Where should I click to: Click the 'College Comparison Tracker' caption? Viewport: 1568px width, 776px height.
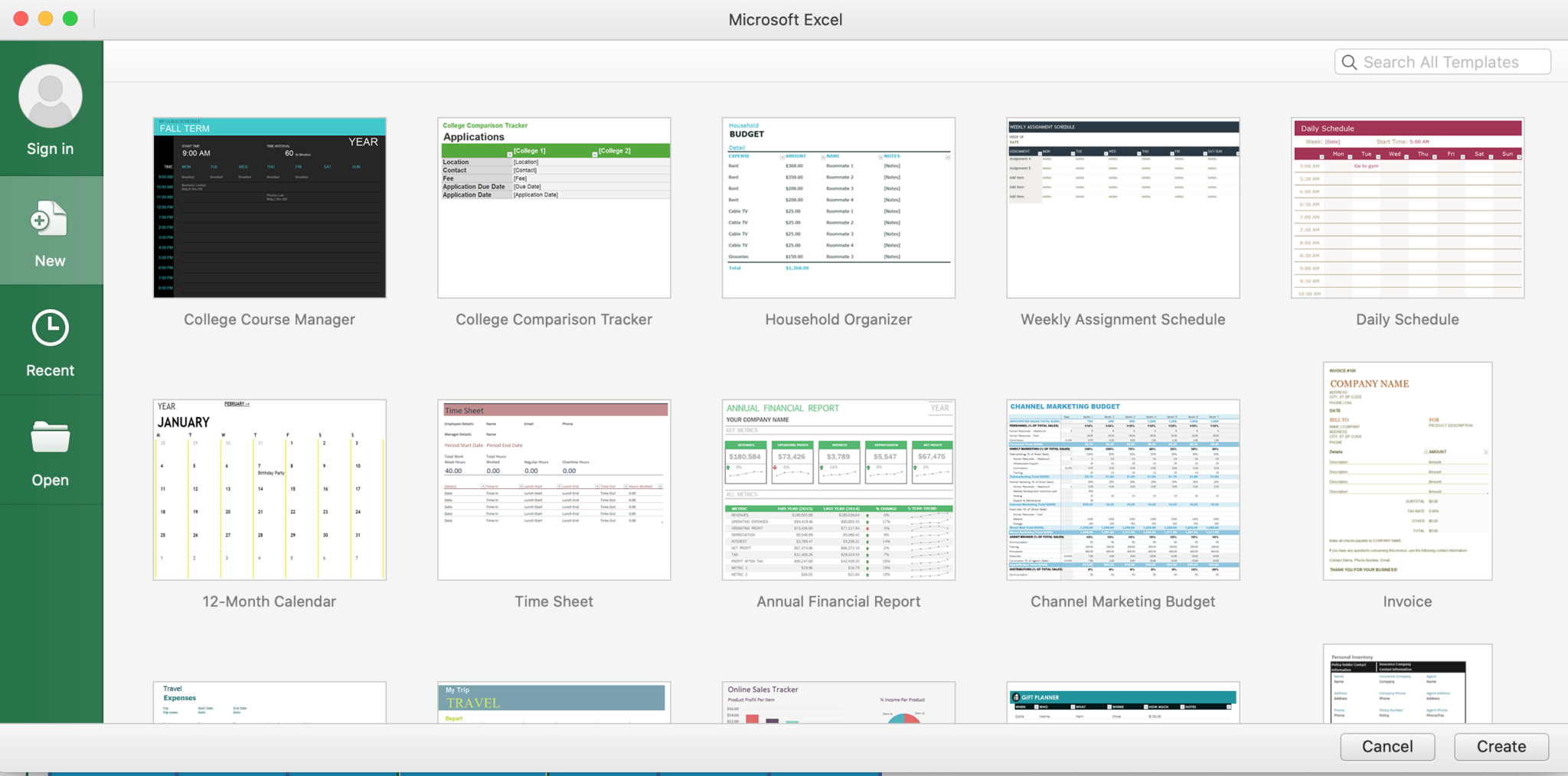[x=554, y=320]
